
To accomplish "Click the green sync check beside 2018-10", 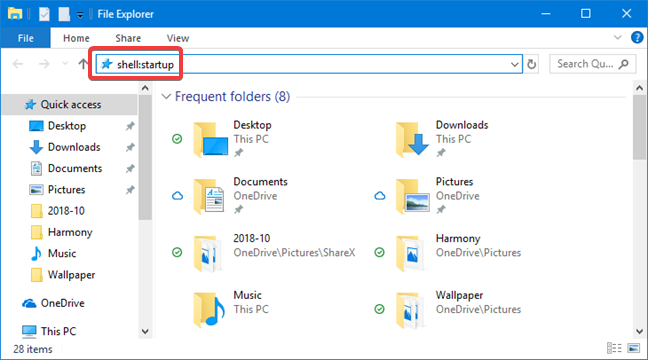I will pyautogui.click(x=177, y=252).
